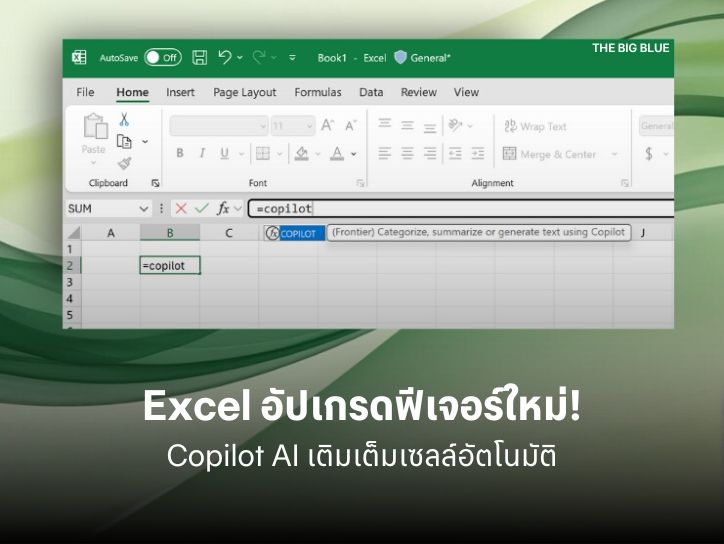724x544 pixels.
Task: Expand the Paste options arrow
Action: 94,162
